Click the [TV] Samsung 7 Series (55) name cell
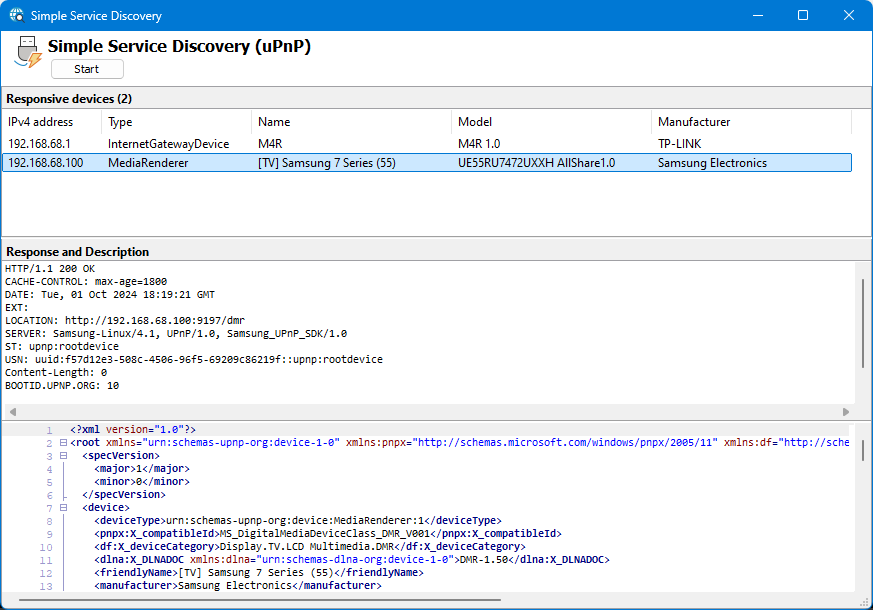This screenshot has width=873, height=610. pos(326,163)
